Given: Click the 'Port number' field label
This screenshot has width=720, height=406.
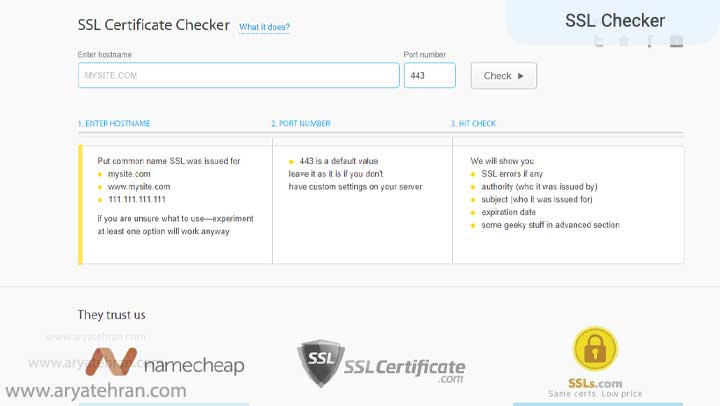Looking at the screenshot, I should tap(425, 55).
